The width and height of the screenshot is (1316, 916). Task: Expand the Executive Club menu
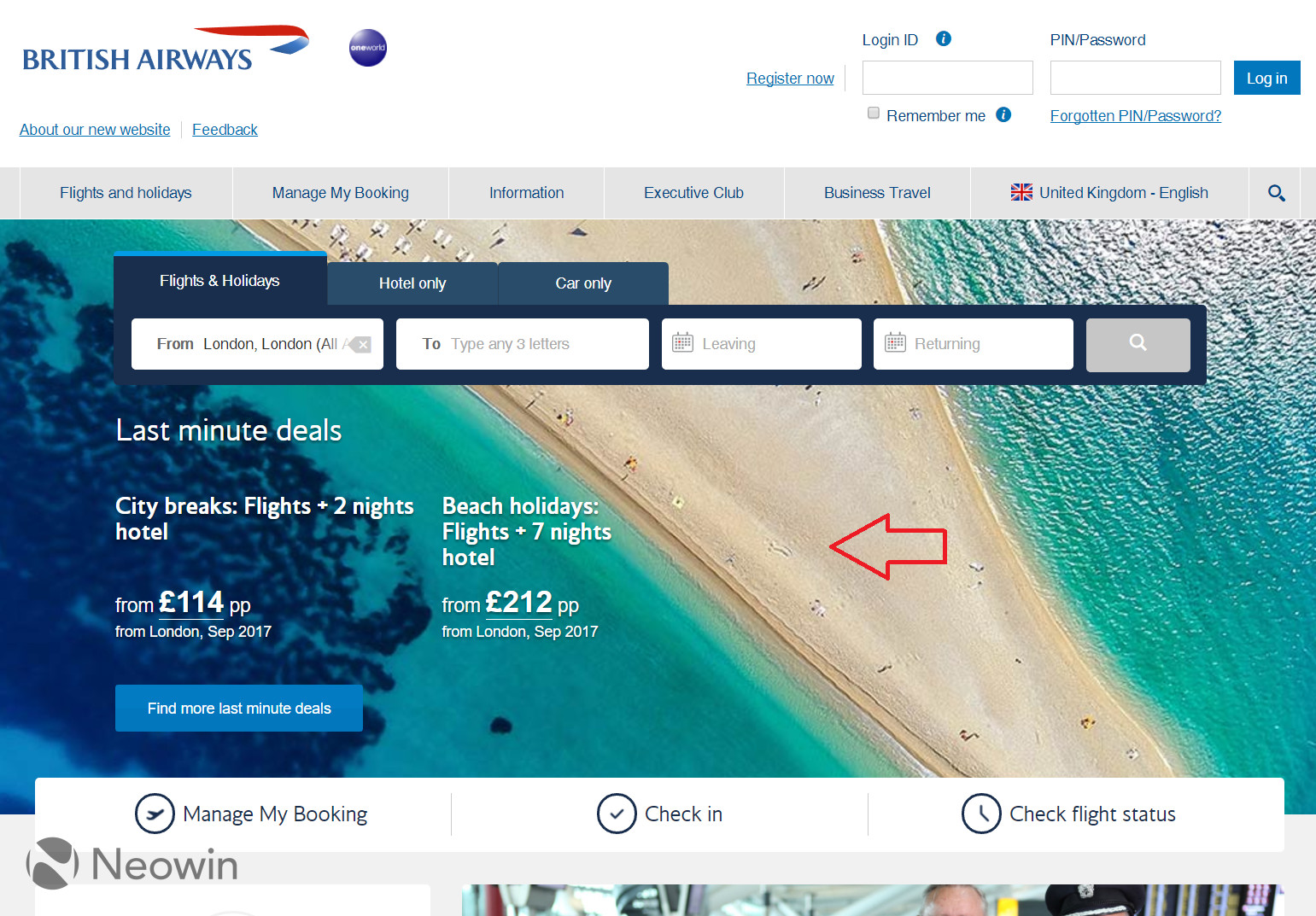pos(693,193)
